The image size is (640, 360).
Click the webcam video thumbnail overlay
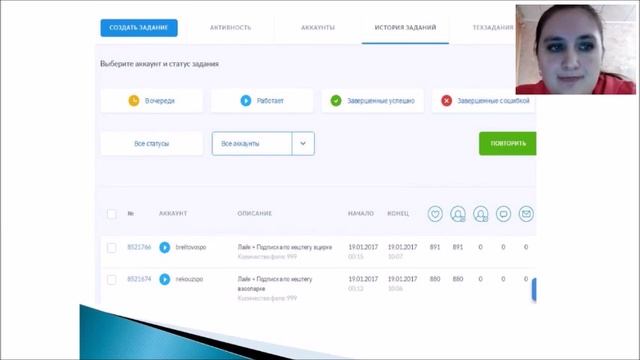[576, 49]
